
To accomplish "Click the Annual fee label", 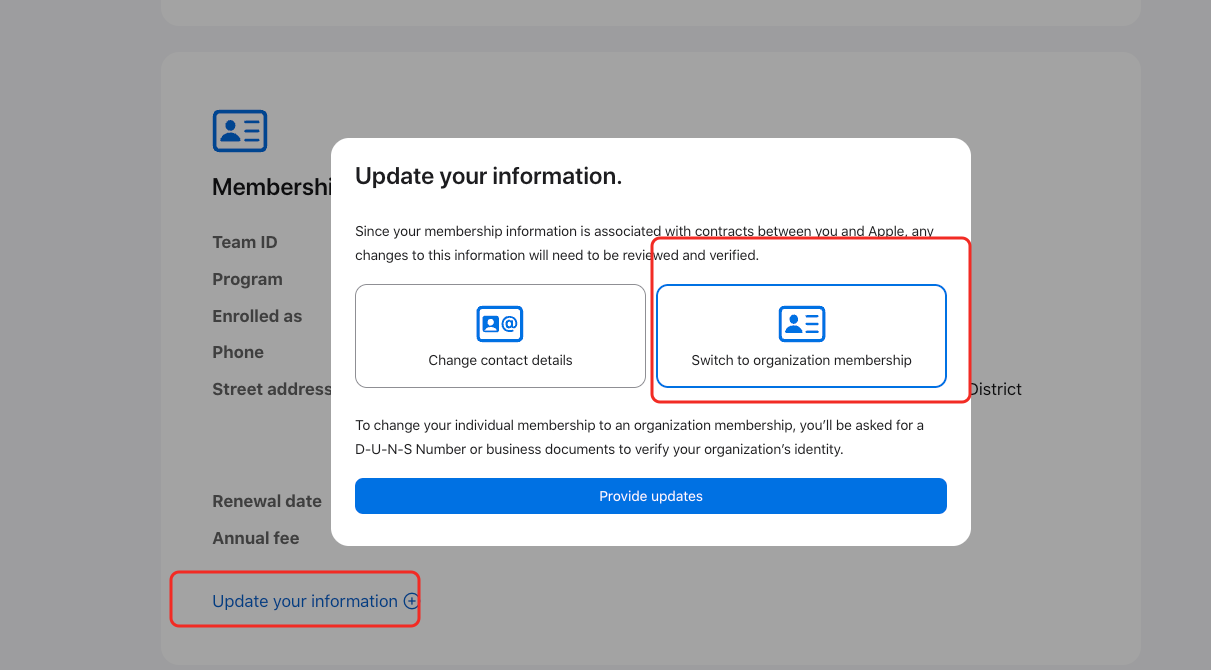I will 256,538.
